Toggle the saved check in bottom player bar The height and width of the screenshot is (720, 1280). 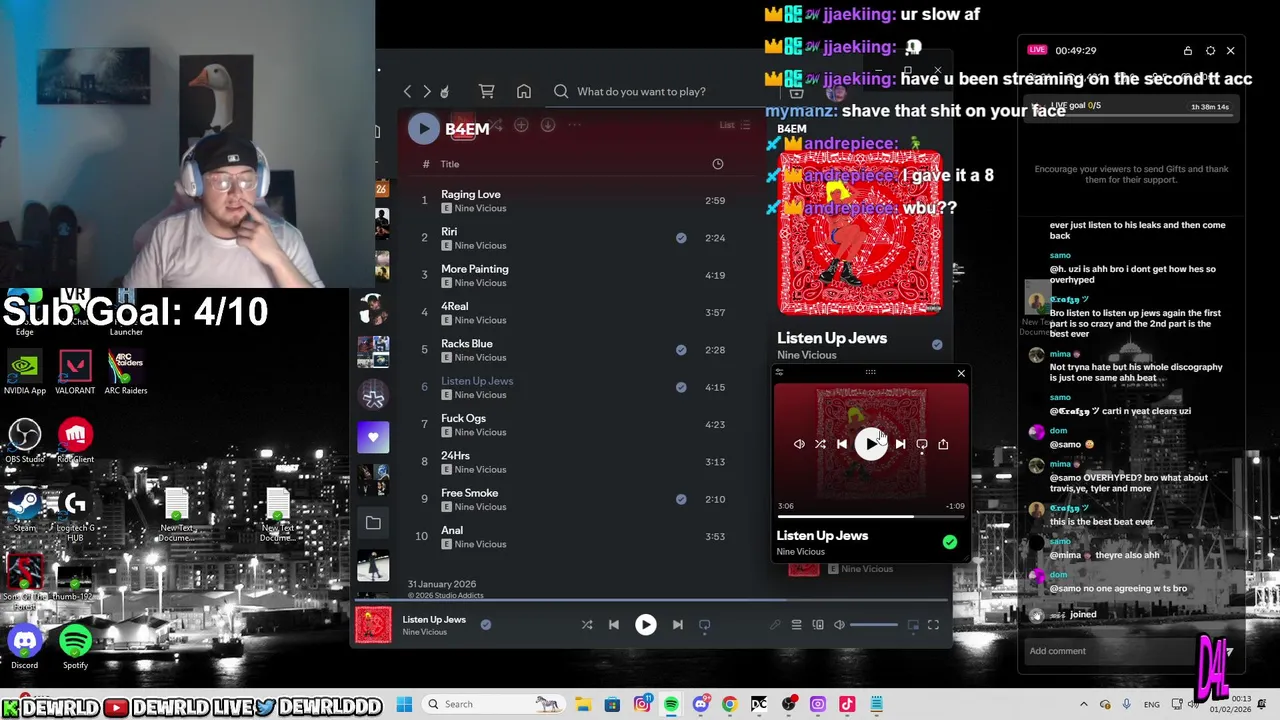485,625
